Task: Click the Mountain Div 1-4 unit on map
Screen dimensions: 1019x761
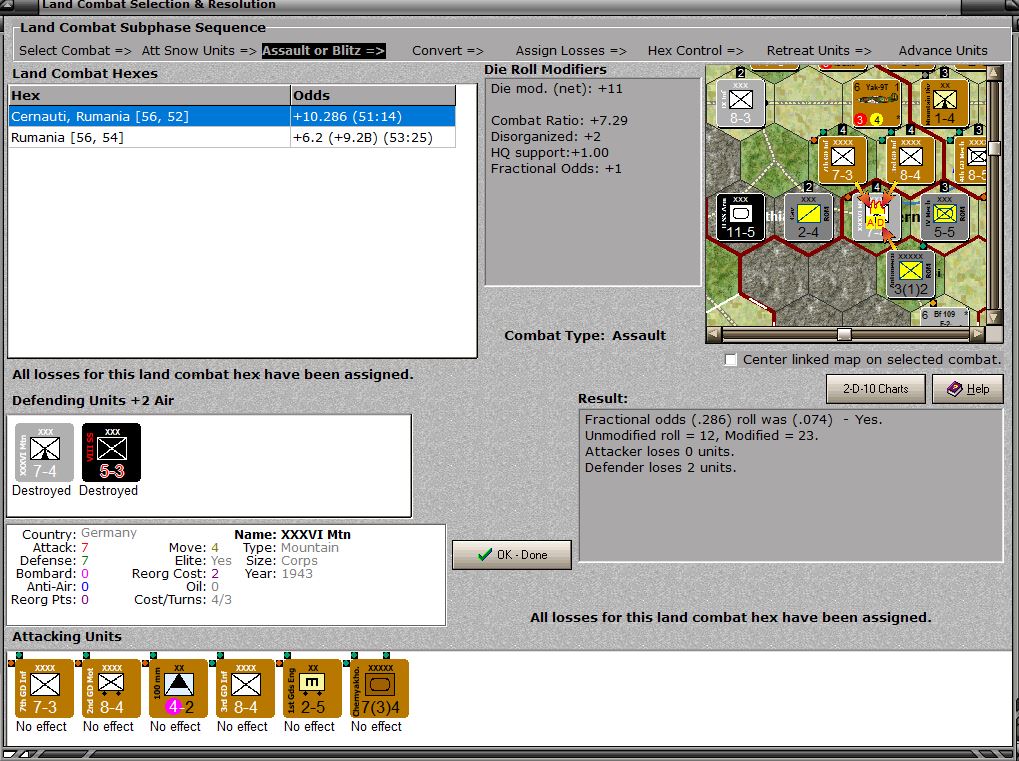Action: coord(944,103)
